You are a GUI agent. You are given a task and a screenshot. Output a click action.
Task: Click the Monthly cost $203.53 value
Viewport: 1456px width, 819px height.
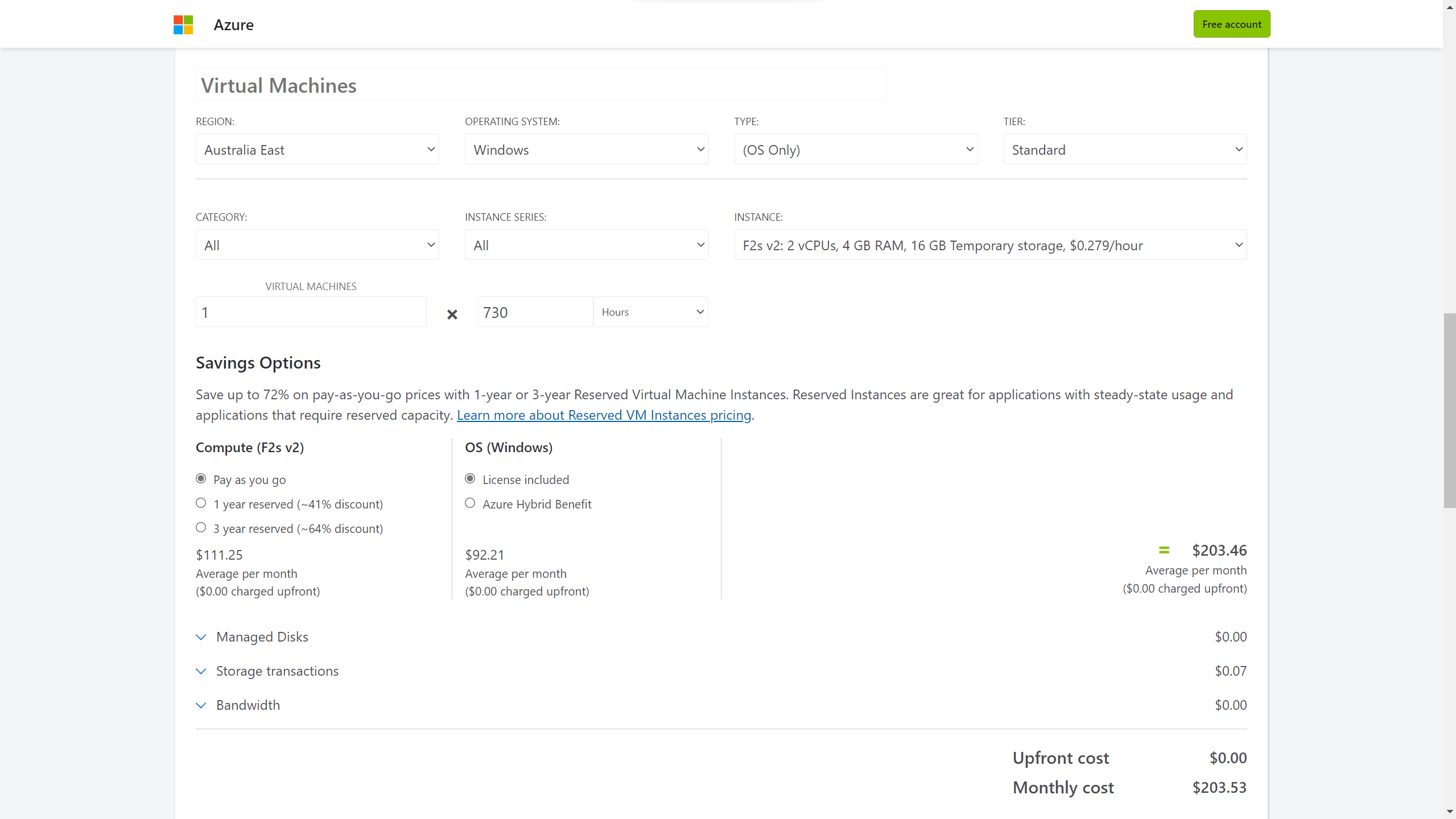[x=1219, y=788]
